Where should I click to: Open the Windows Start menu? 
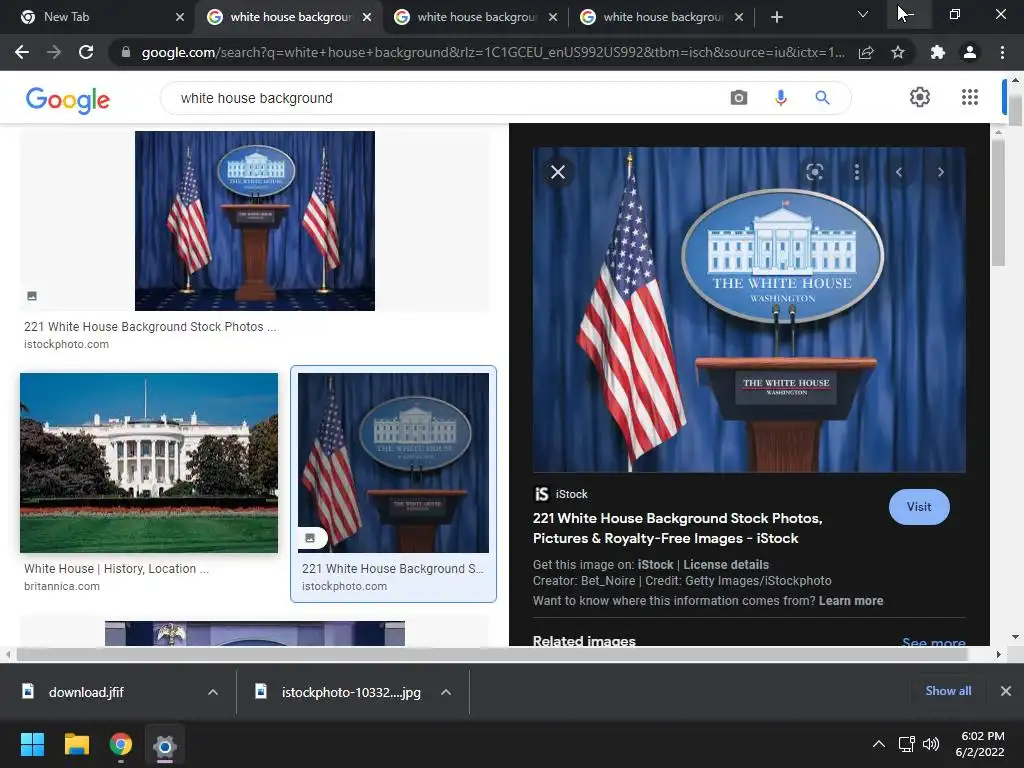click(x=32, y=744)
